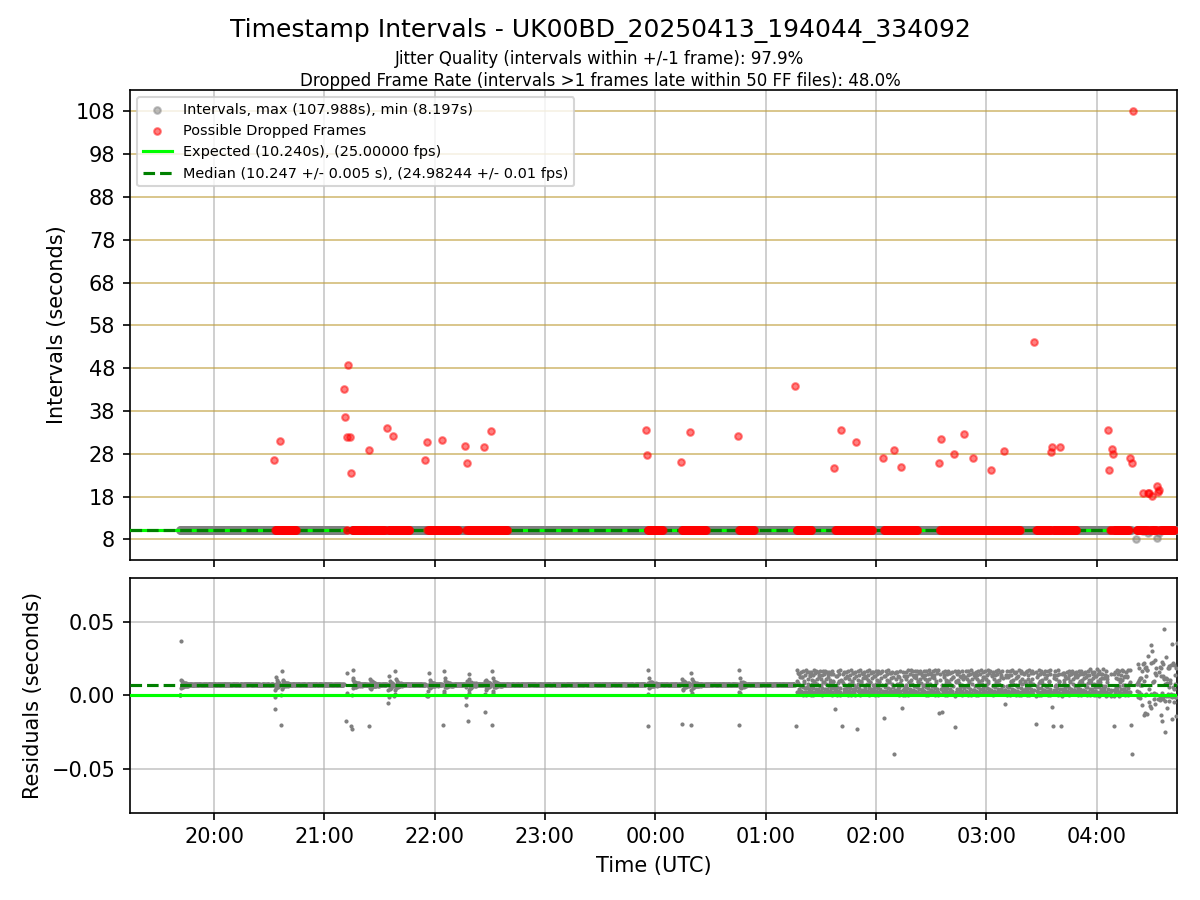Click the legend entry 'Intervals, max (107.988s), min (8.197s)'
The image size is (1200, 900).
click(x=328, y=109)
